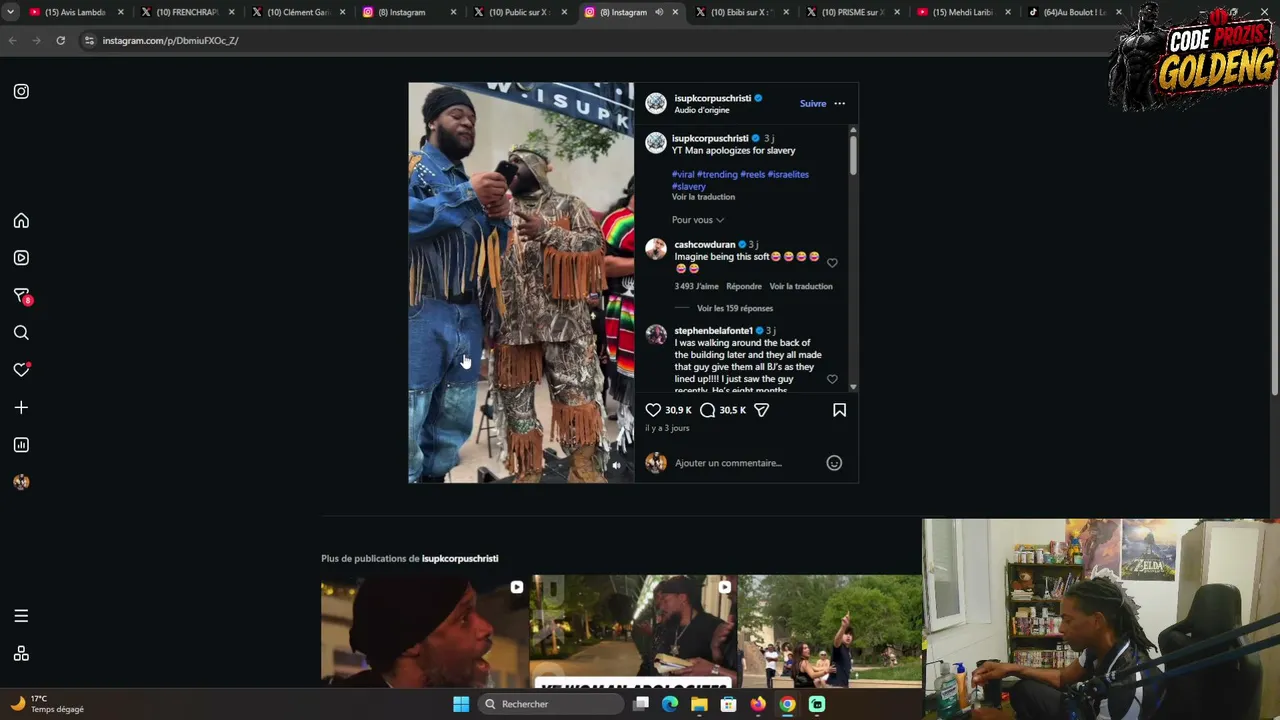Like the post with the heart icon

coord(653,410)
